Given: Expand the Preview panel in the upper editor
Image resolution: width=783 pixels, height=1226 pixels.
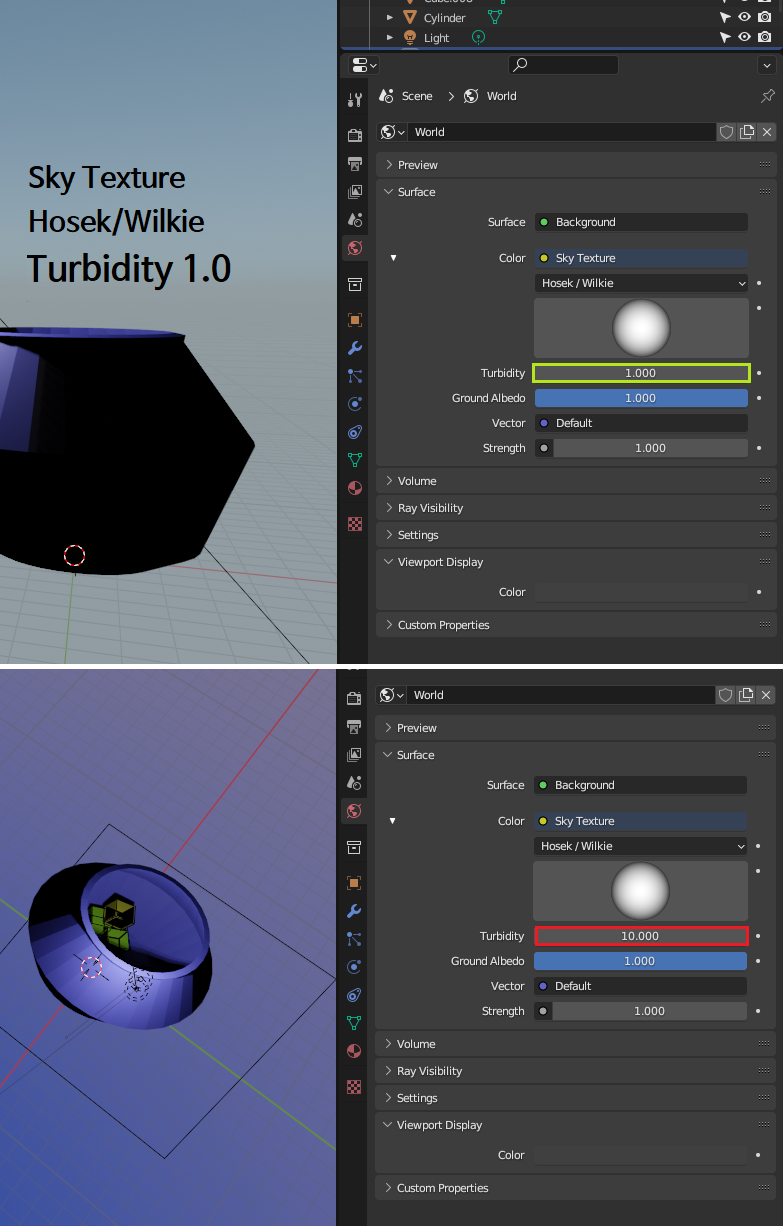Looking at the screenshot, I should [x=576, y=165].
